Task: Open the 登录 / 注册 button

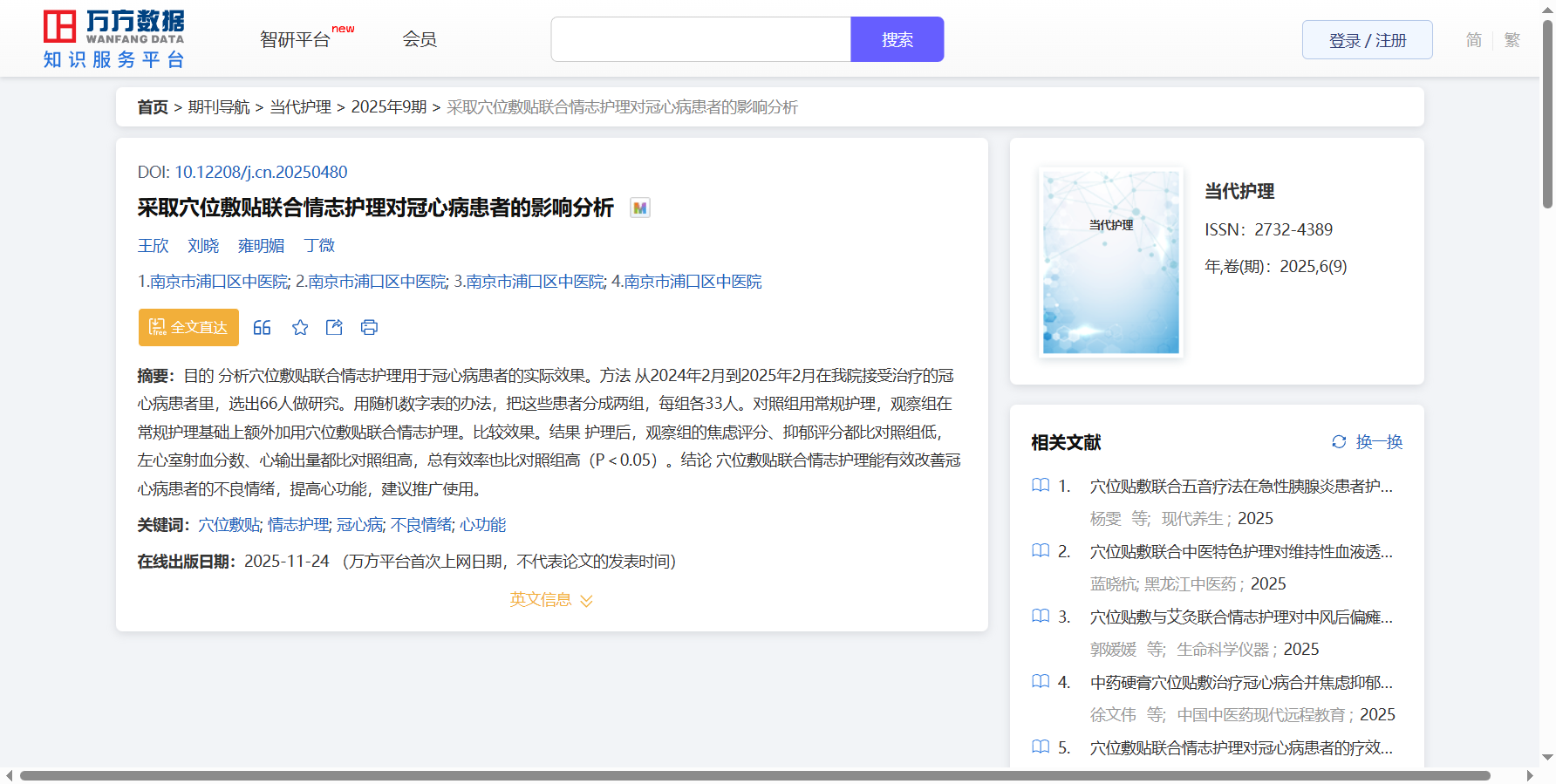Action: [1367, 40]
